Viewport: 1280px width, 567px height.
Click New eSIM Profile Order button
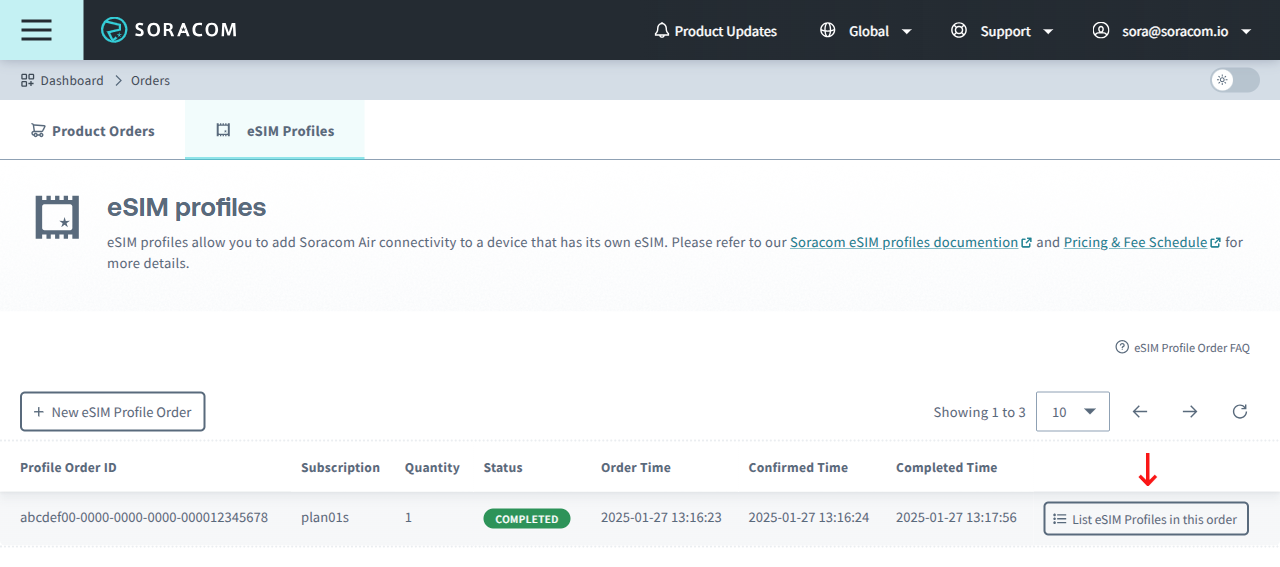(113, 411)
